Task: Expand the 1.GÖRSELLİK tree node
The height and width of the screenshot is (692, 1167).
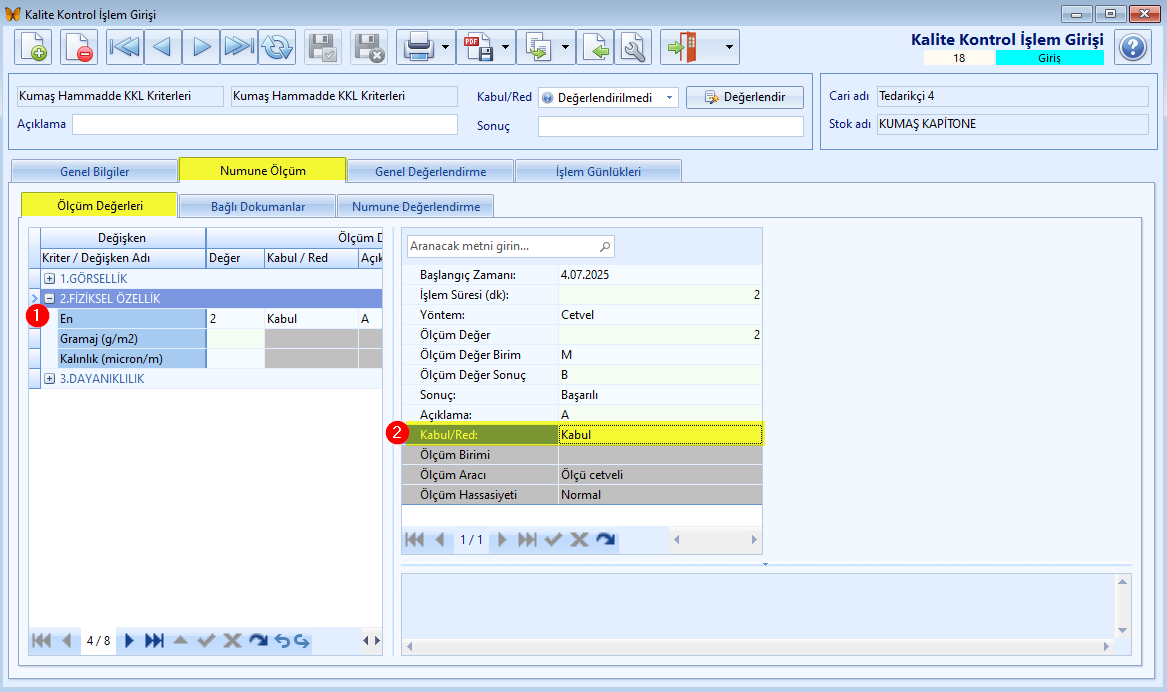Action: coord(50,278)
